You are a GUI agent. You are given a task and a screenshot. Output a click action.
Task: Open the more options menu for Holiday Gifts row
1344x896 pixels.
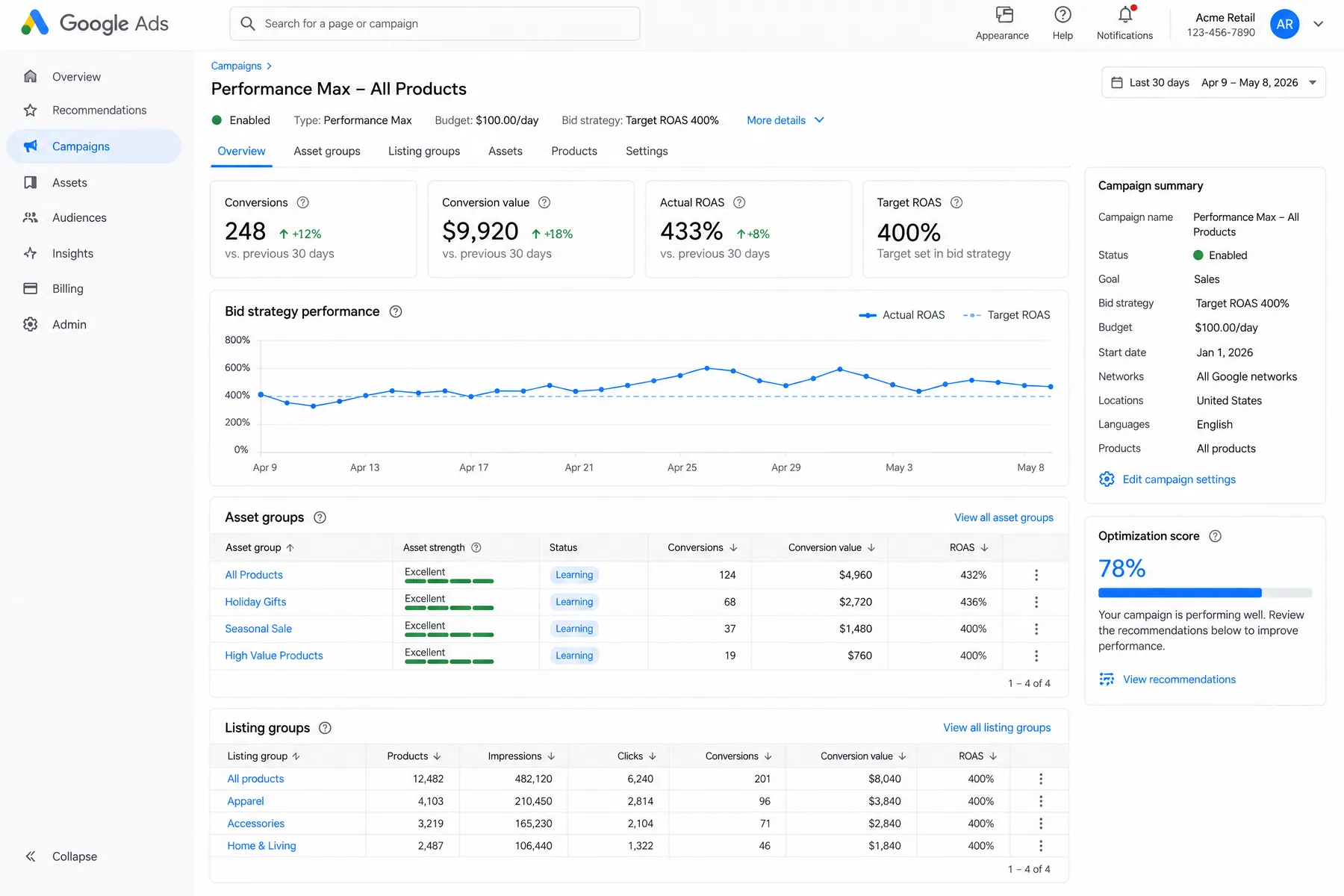coord(1036,602)
